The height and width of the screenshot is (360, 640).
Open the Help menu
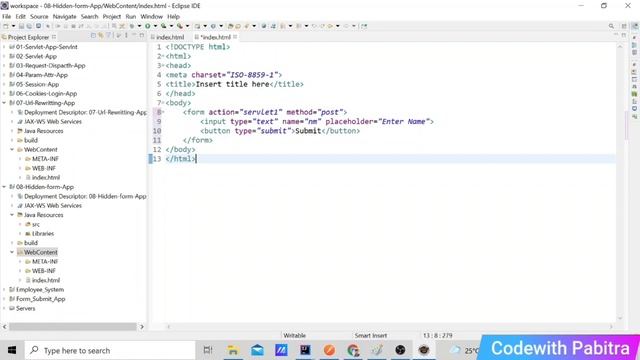[173, 16]
